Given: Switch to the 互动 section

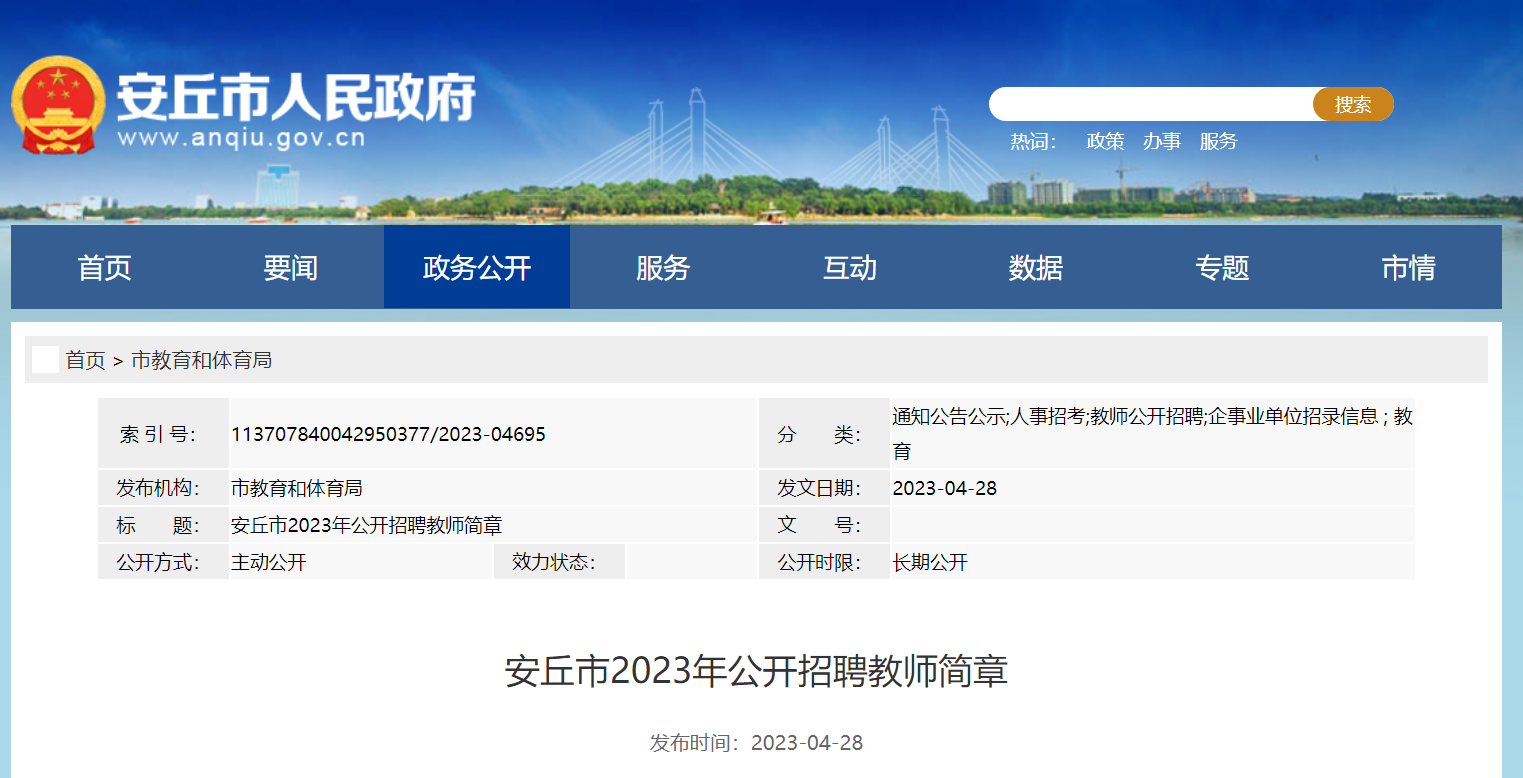Looking at the screenshot, I should (850, 268).
